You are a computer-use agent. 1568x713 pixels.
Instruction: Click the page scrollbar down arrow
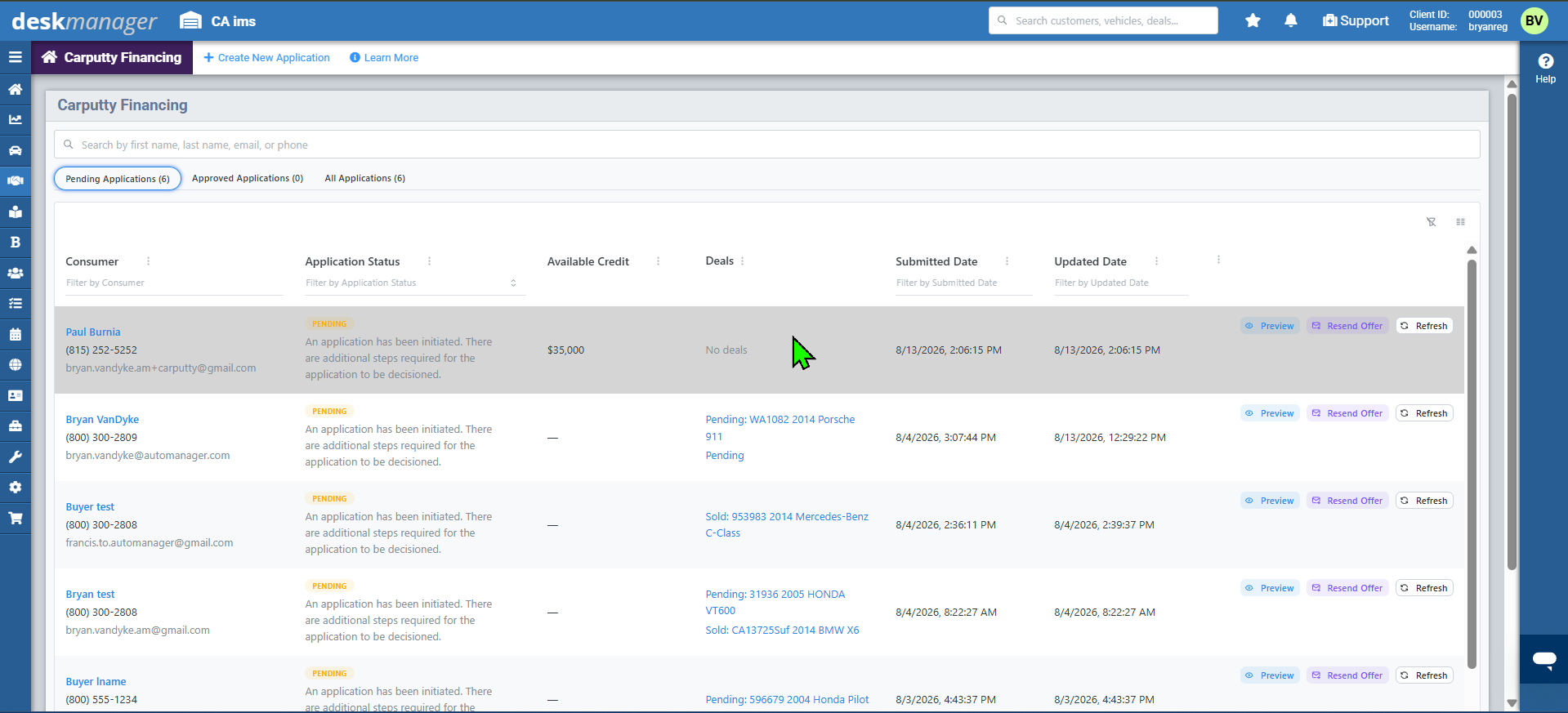click(x=1512, y=703)
